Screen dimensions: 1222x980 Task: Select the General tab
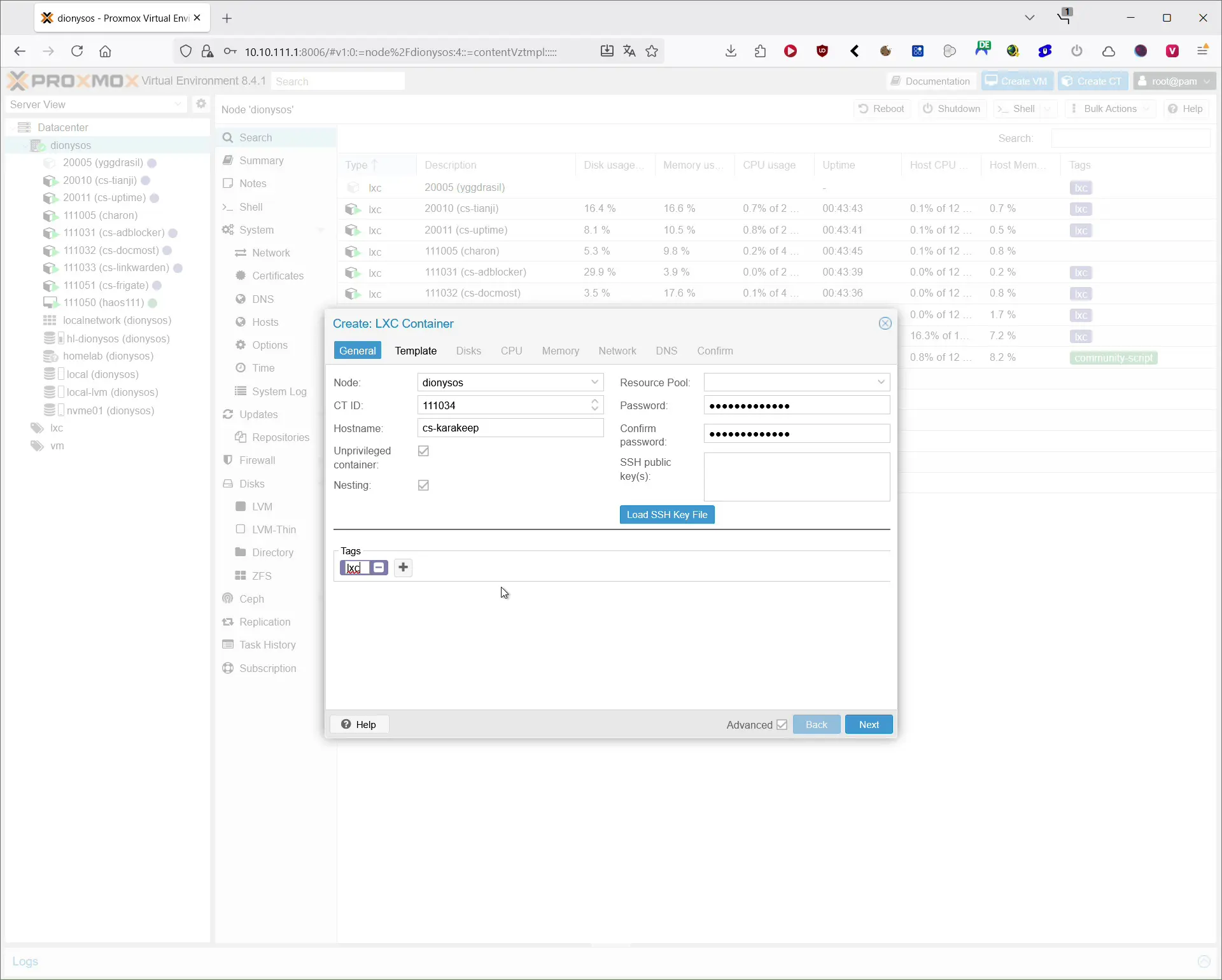pos(357,351)
